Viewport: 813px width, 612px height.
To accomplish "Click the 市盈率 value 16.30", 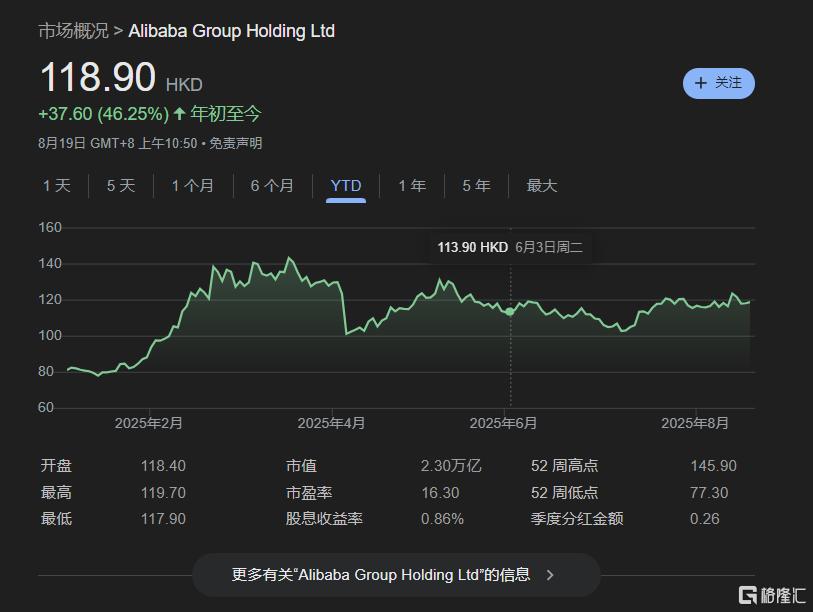I will coord(440,493).
